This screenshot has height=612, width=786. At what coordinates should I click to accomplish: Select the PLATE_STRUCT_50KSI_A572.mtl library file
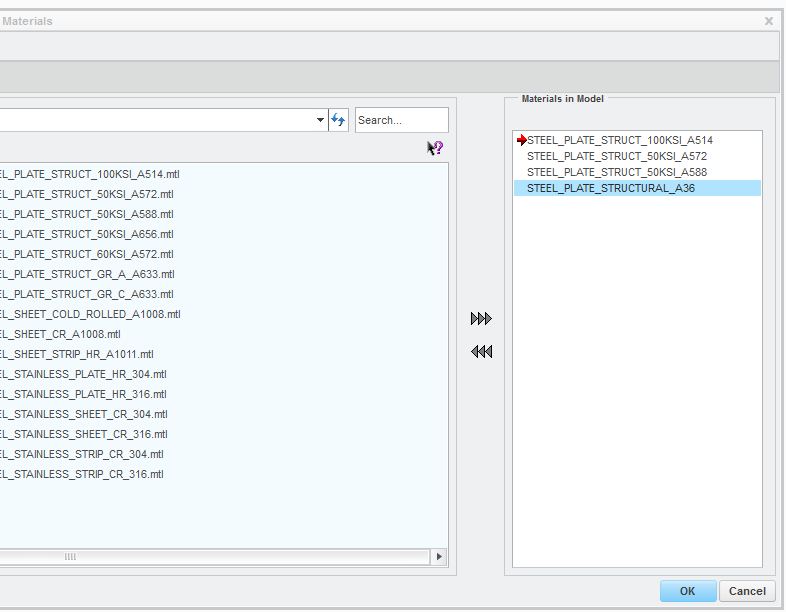(x=87, y=194)
